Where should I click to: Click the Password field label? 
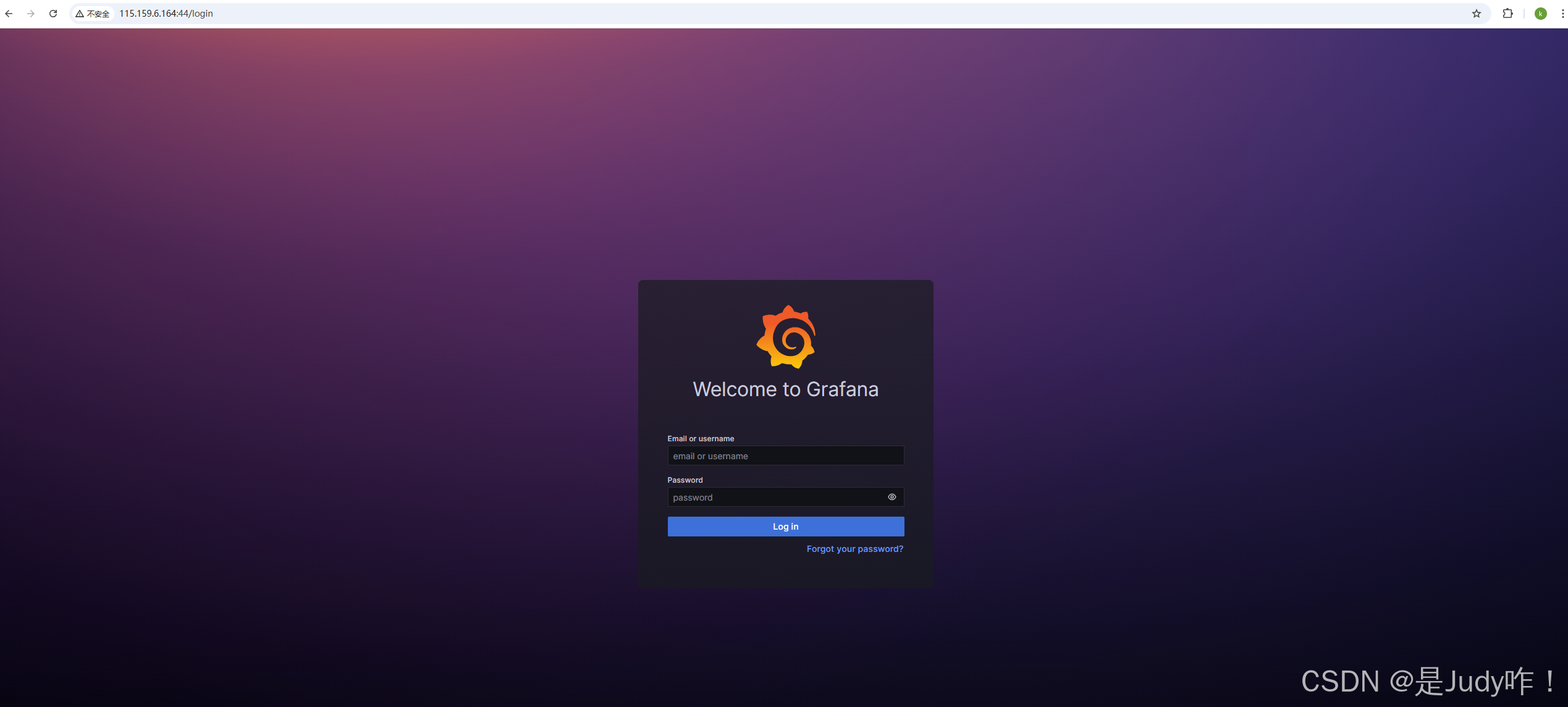685,480
